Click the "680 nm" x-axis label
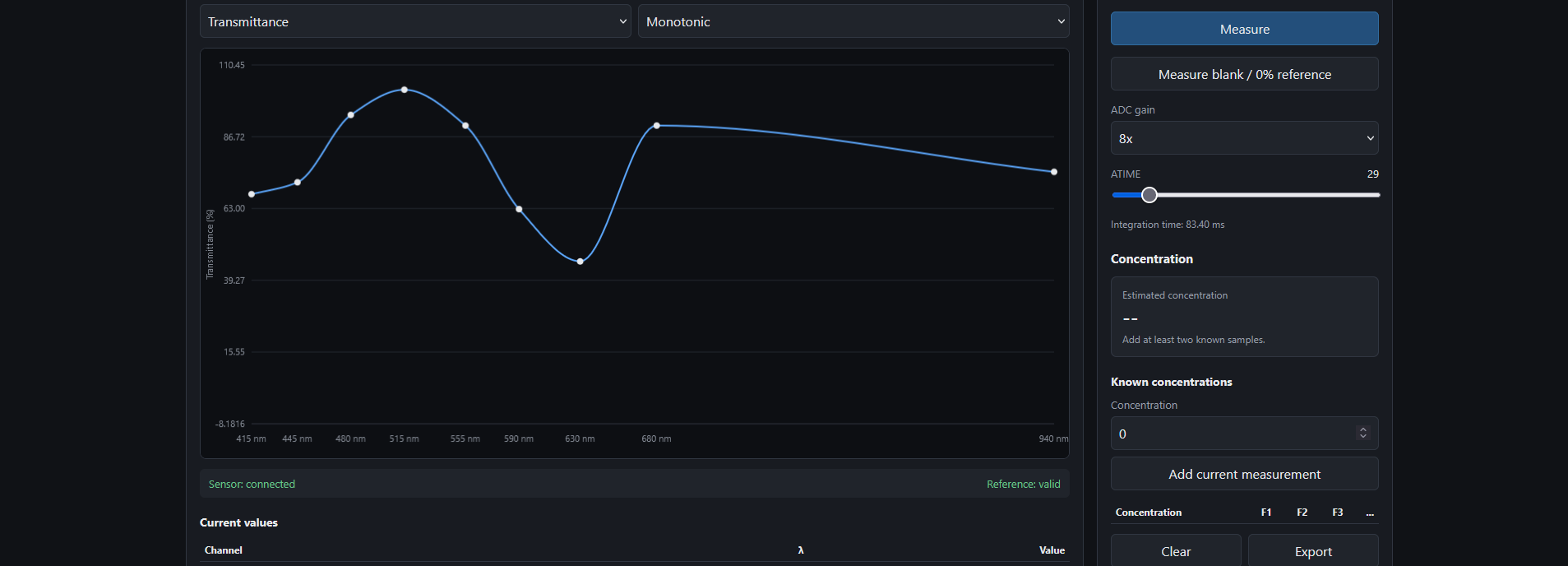Image resolution: width=1568 pixels, height=566 pixels. coord(656,438)
